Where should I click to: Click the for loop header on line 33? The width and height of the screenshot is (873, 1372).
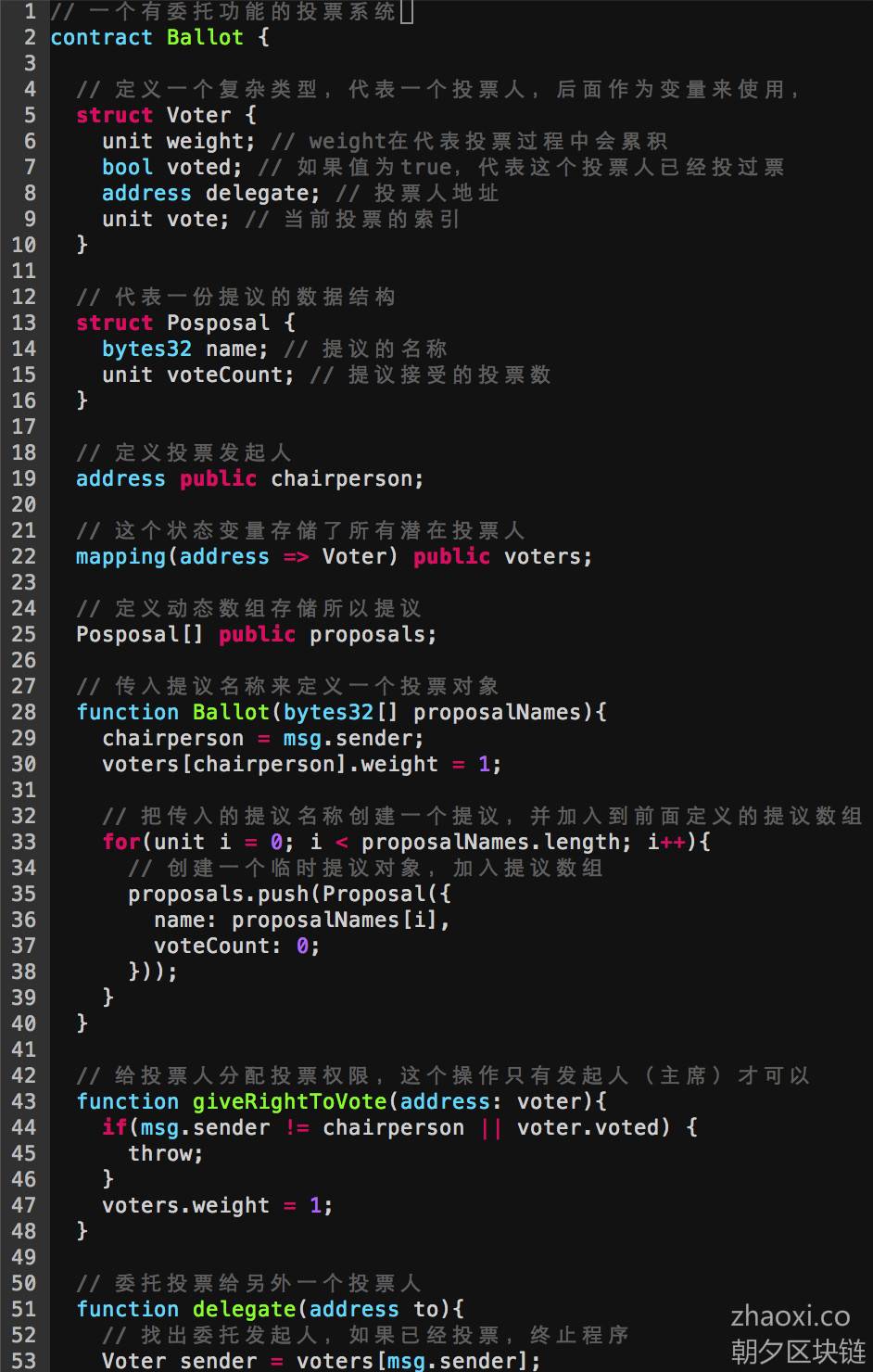point(407,842)
